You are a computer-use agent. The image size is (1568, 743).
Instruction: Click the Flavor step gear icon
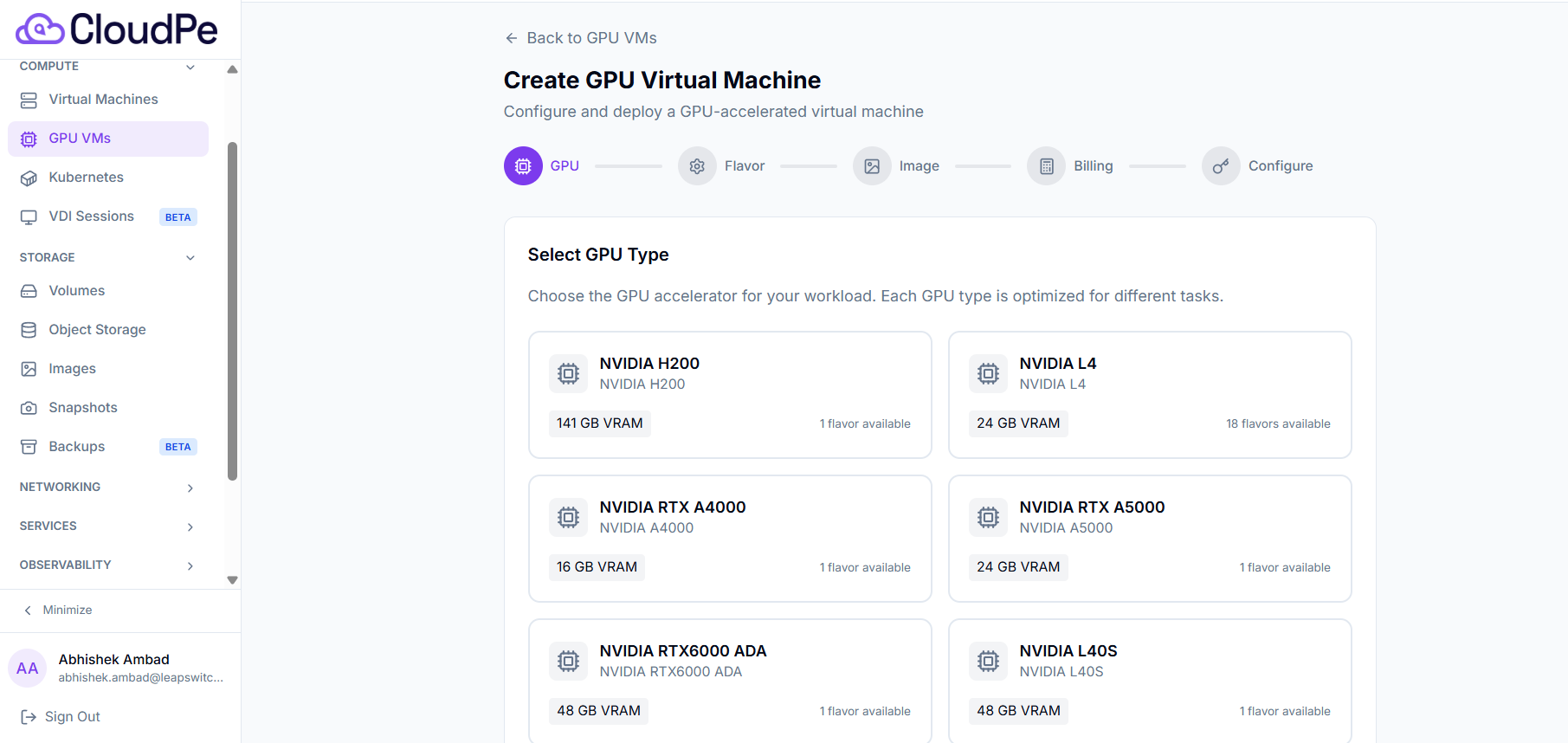697,166
